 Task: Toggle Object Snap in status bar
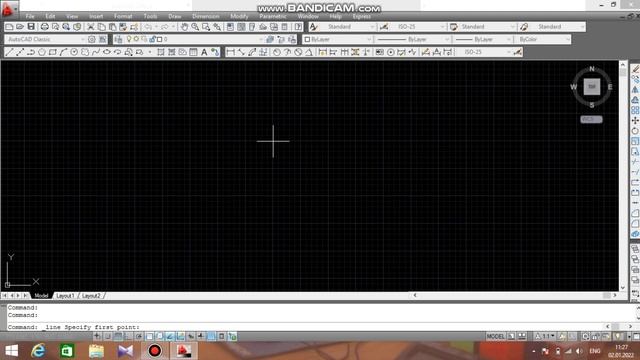coord(149,336)
